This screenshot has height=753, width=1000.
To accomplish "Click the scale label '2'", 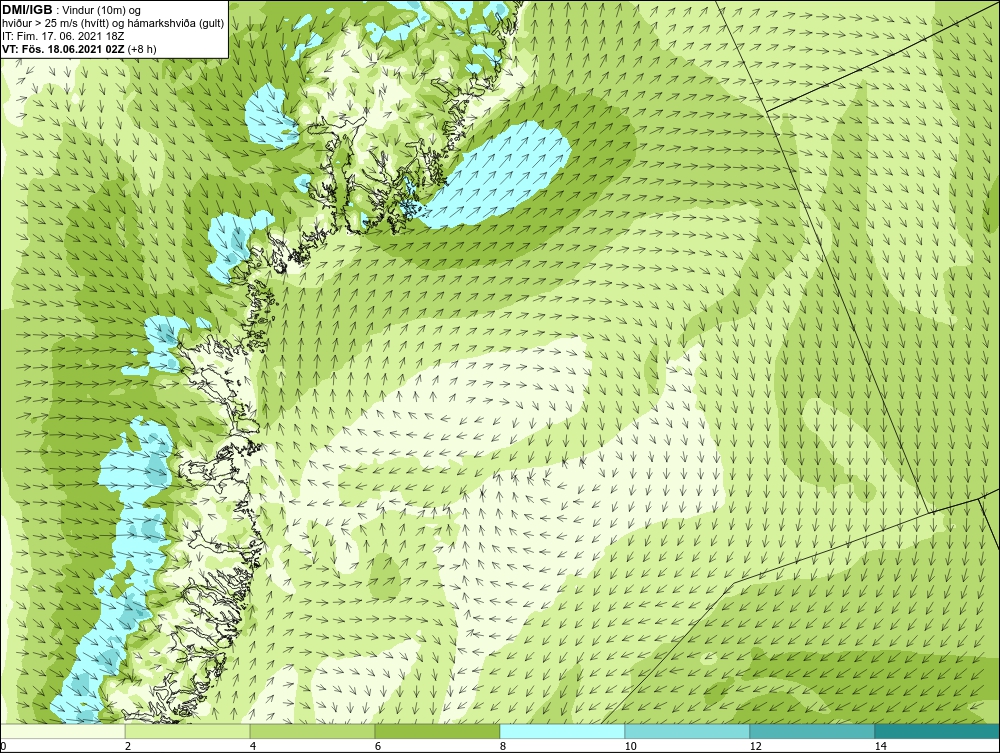I will [x=128, y=747].
